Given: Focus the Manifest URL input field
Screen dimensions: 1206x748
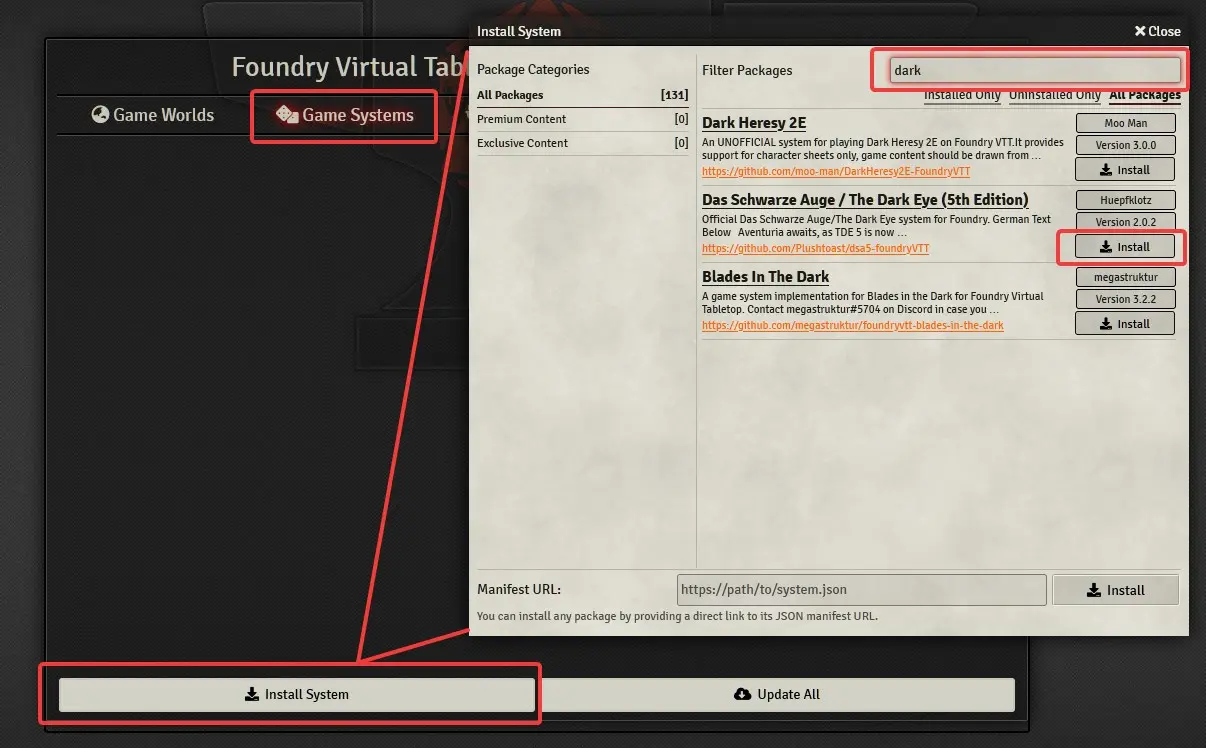Looking at the screenshot, I should [x=862, y=590].
